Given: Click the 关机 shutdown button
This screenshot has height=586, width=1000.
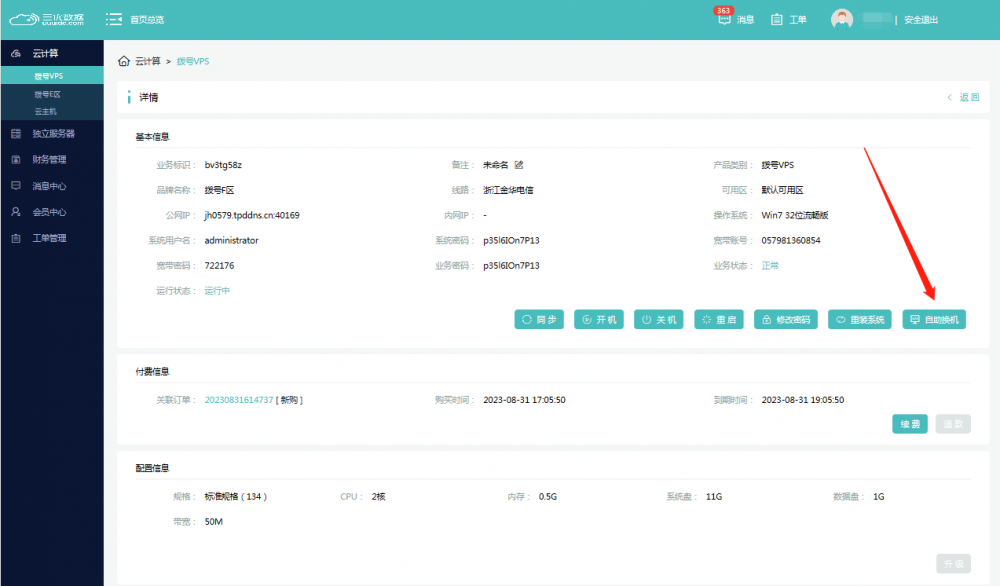Looking at the screenshot, I should (659, 319).
